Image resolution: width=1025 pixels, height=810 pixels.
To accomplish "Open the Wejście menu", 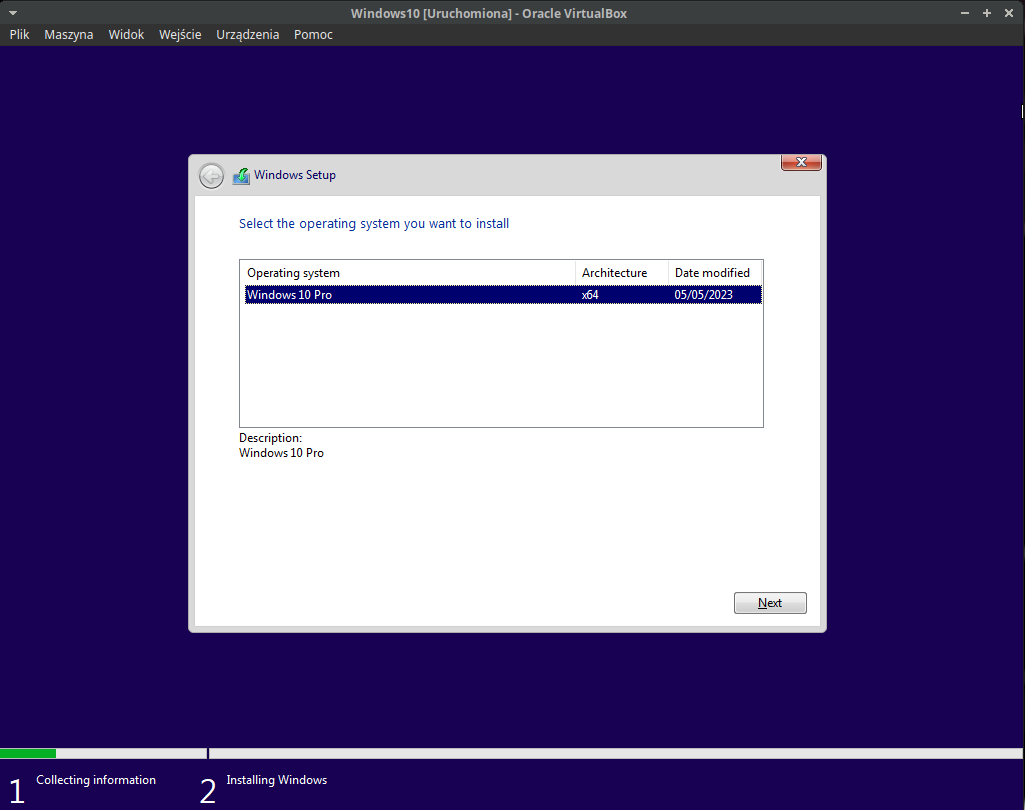I will coord(180,35).
